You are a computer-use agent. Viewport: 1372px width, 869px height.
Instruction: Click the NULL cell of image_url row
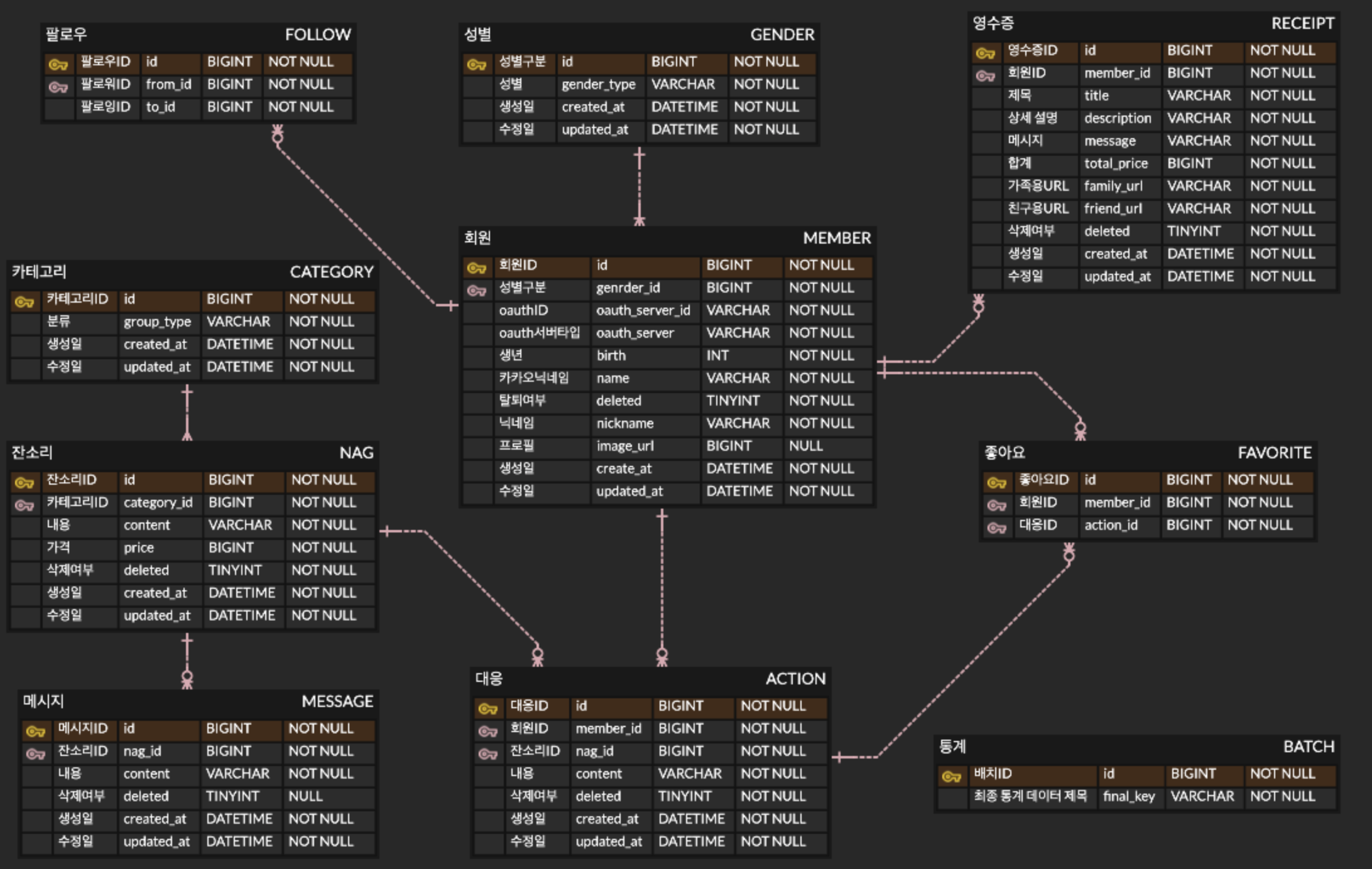(x=806, y=446)
